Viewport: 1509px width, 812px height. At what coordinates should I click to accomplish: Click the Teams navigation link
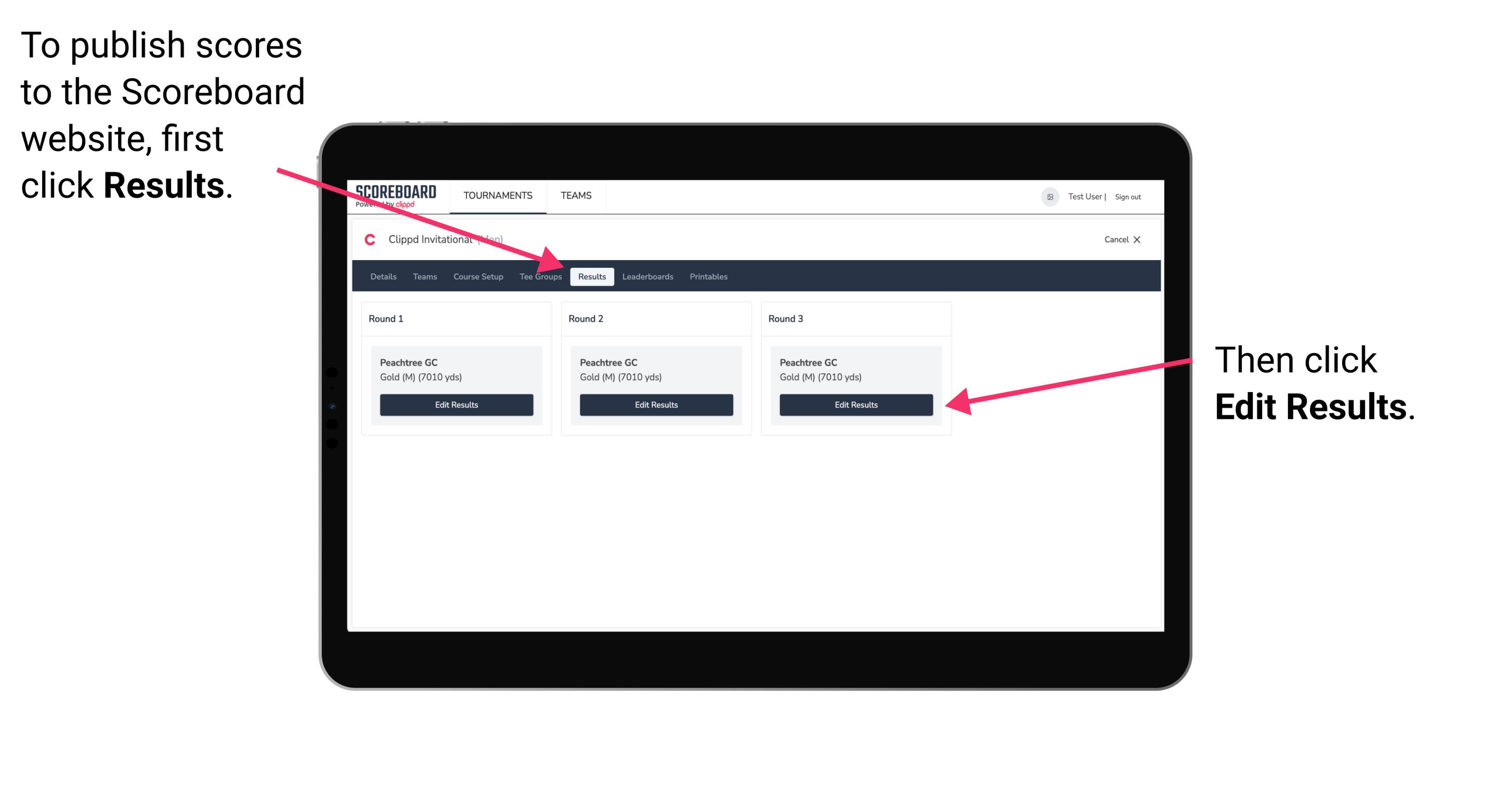click(x=574, y=195)
